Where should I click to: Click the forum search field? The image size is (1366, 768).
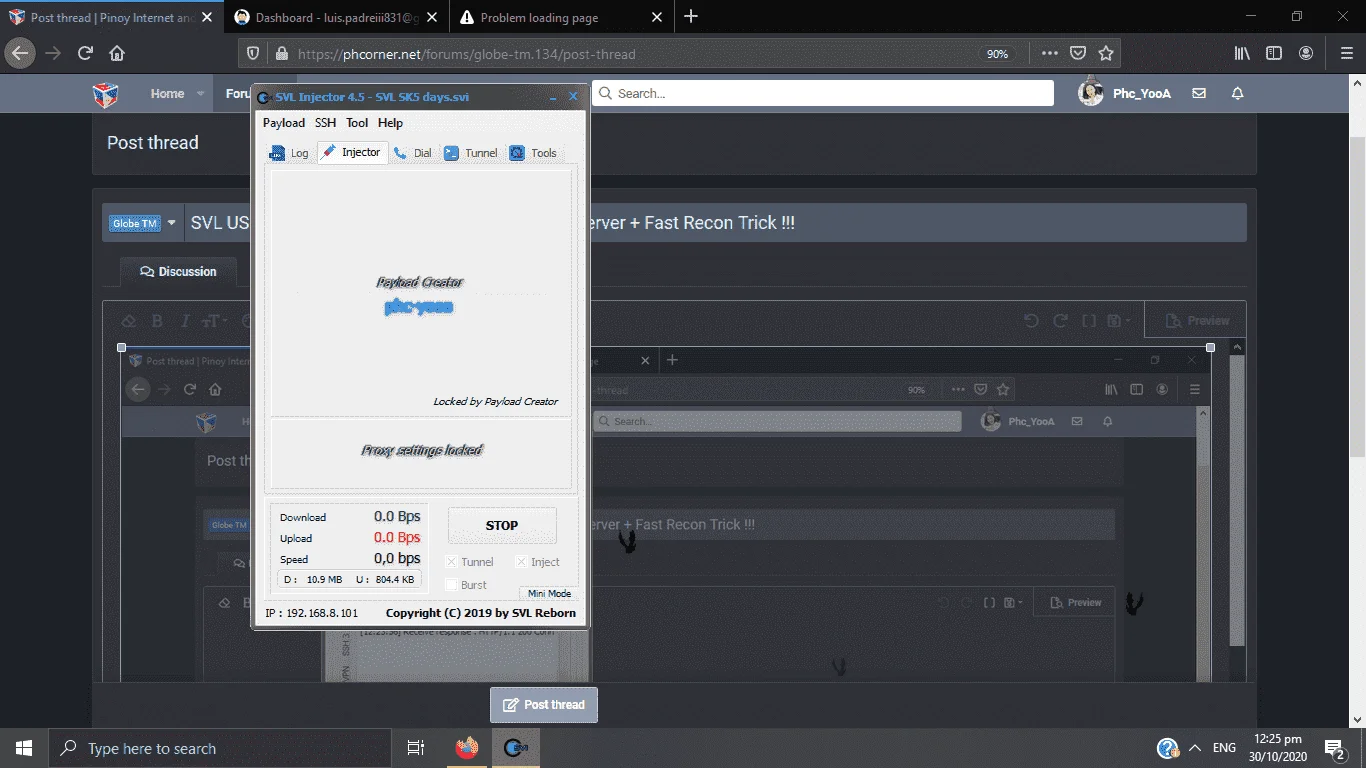(823, 93)
